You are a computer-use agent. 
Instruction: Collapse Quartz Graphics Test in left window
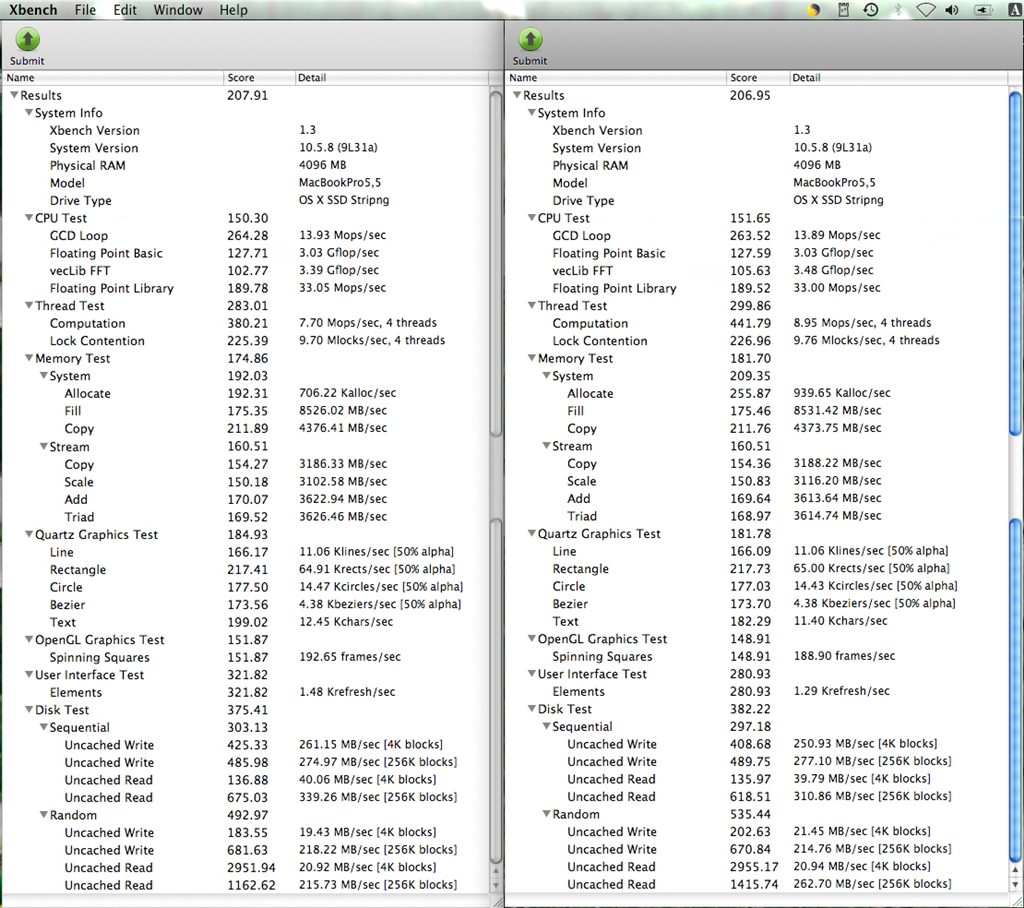click(x=28, y=534)
